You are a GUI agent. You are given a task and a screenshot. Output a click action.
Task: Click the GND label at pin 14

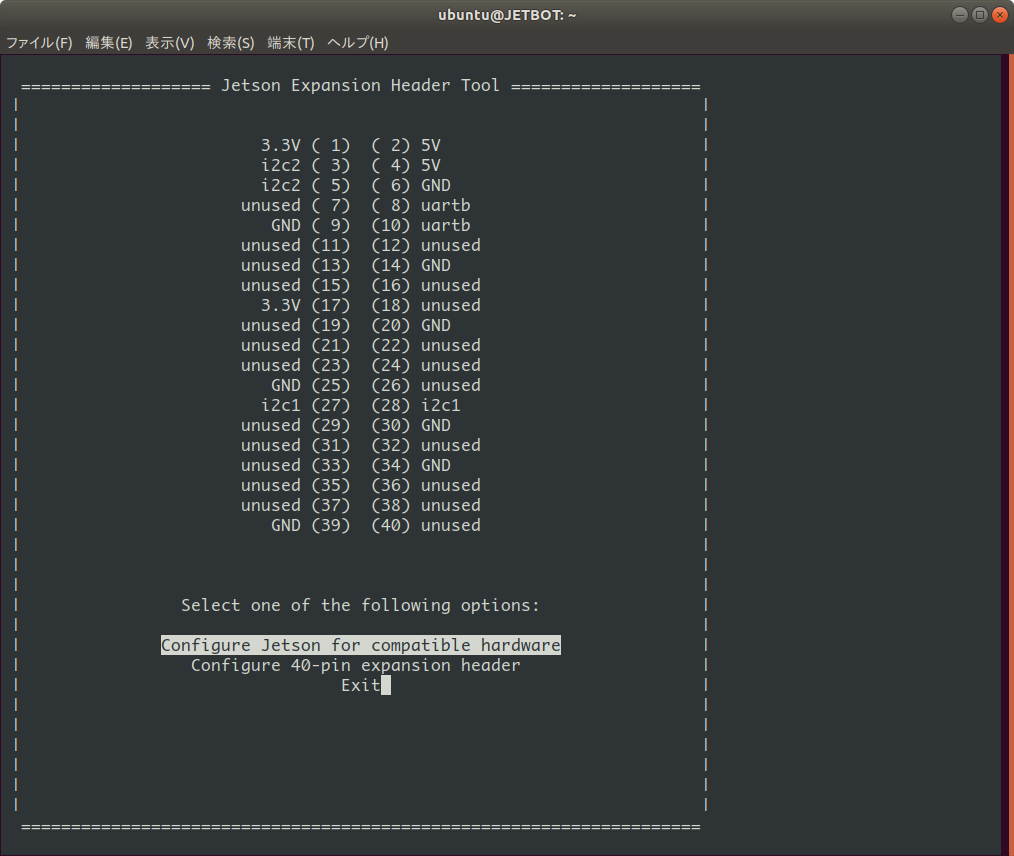coord(436,266)
